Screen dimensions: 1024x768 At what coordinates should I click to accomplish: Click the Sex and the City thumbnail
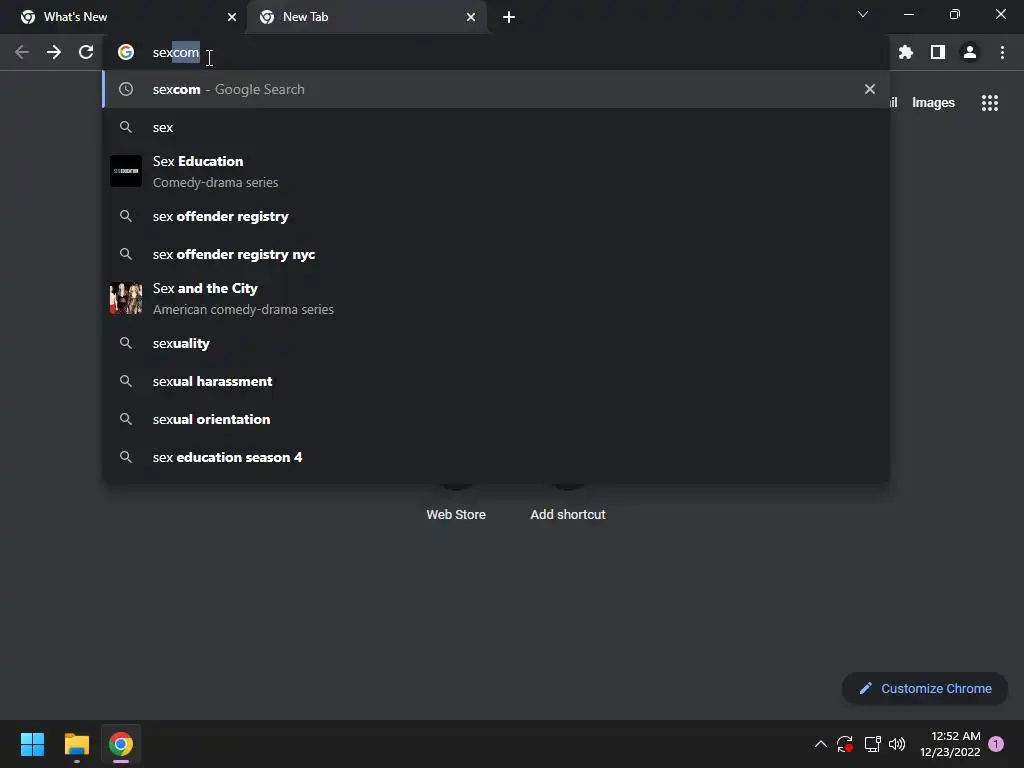coord(126,298)
